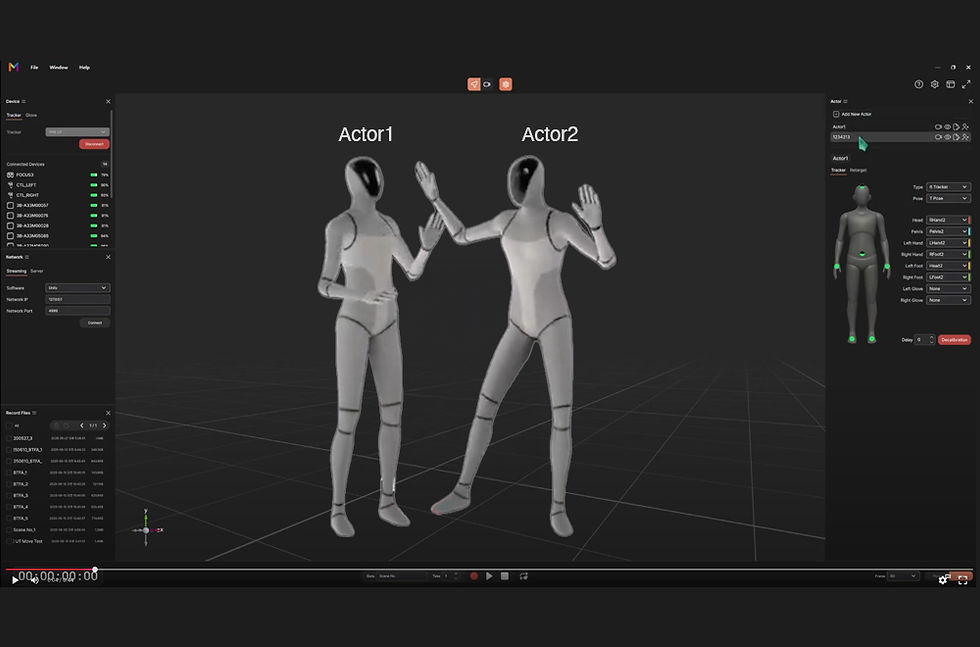Open the help question-mark icon
Image resolution: width=980 pixels, height=647 pixels.
(919, 84)
